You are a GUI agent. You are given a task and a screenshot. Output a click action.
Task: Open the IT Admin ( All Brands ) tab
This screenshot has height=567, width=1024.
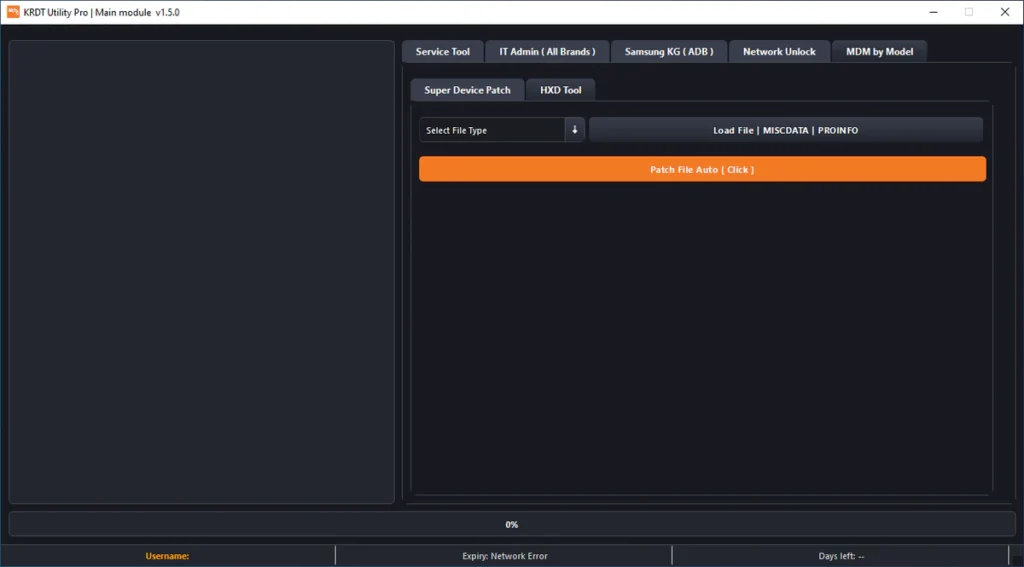click(547, 52)
